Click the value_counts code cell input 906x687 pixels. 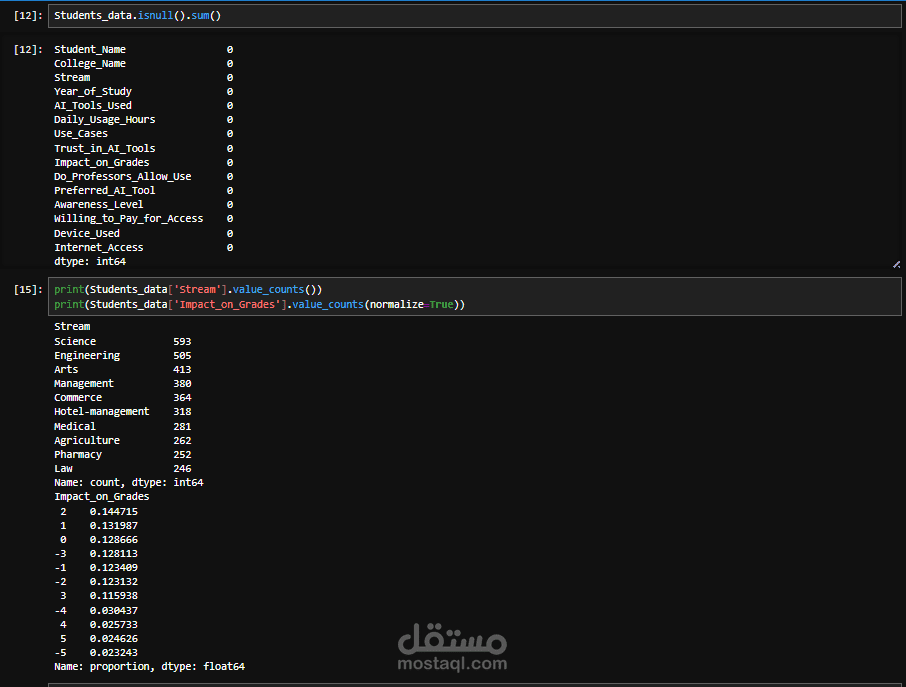click(474, 296)
